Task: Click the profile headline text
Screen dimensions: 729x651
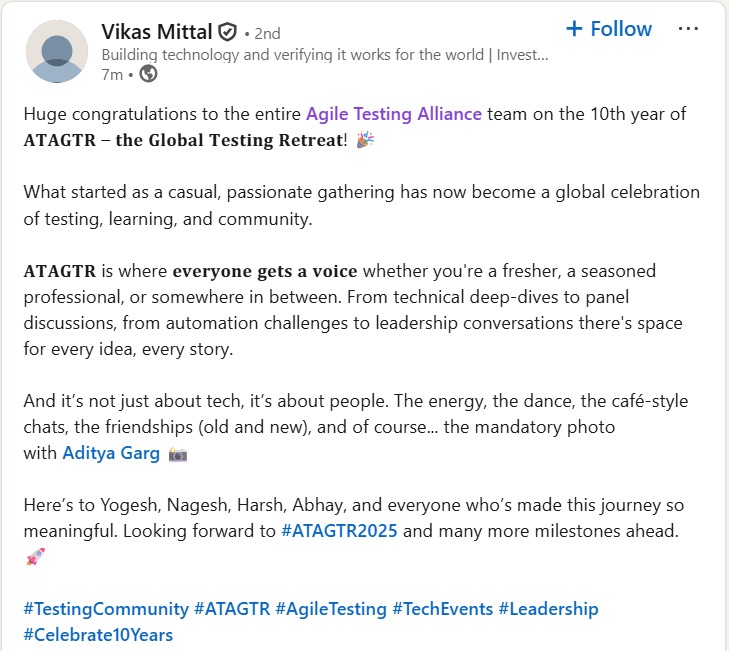Action: [324, 54]
